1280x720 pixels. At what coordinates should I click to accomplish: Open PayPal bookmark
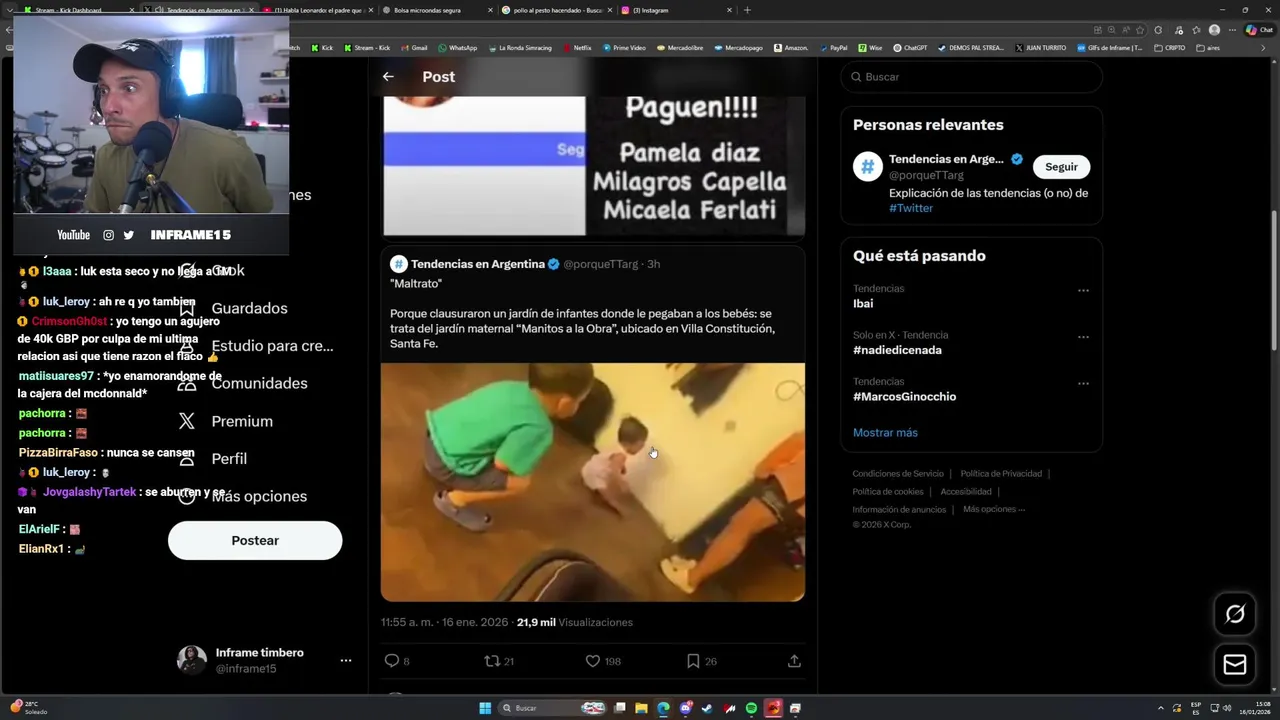(833, 48)
